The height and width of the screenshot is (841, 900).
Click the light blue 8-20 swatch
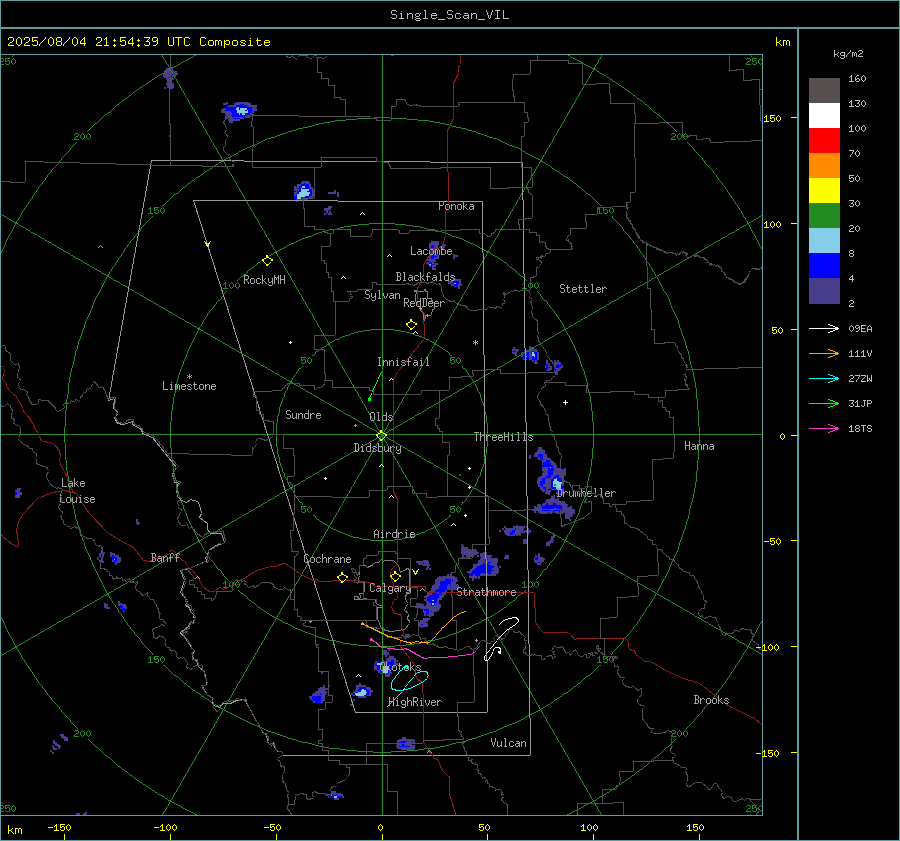pyautogui.click(x=824, y=241)
